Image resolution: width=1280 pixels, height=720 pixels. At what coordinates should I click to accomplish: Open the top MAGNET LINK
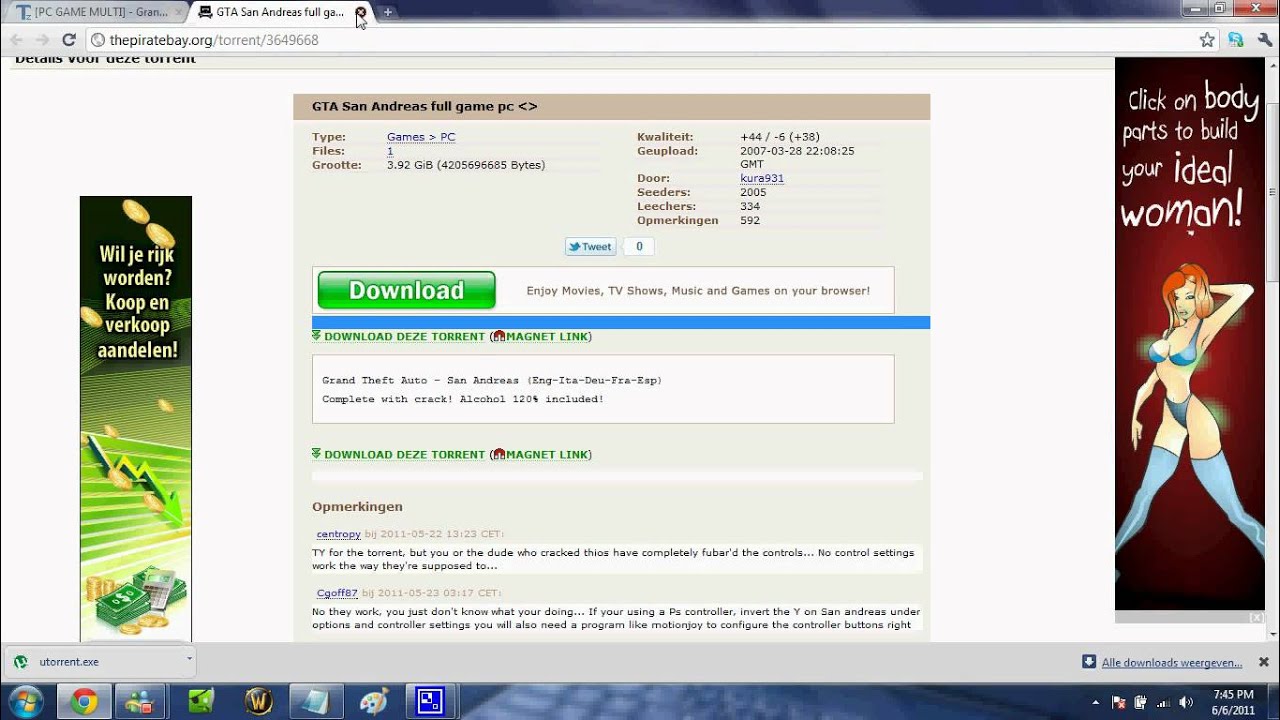(x=546, y=337)
